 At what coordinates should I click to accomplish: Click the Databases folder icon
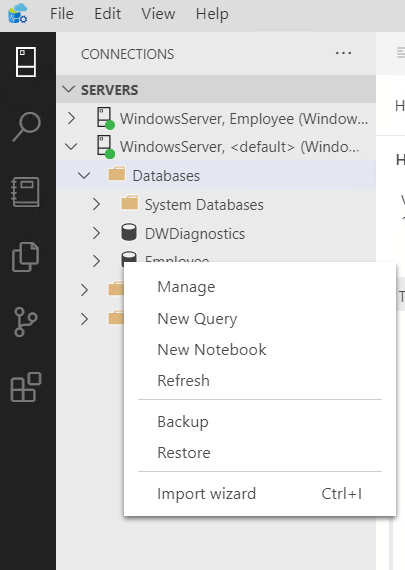coord(117,174)
